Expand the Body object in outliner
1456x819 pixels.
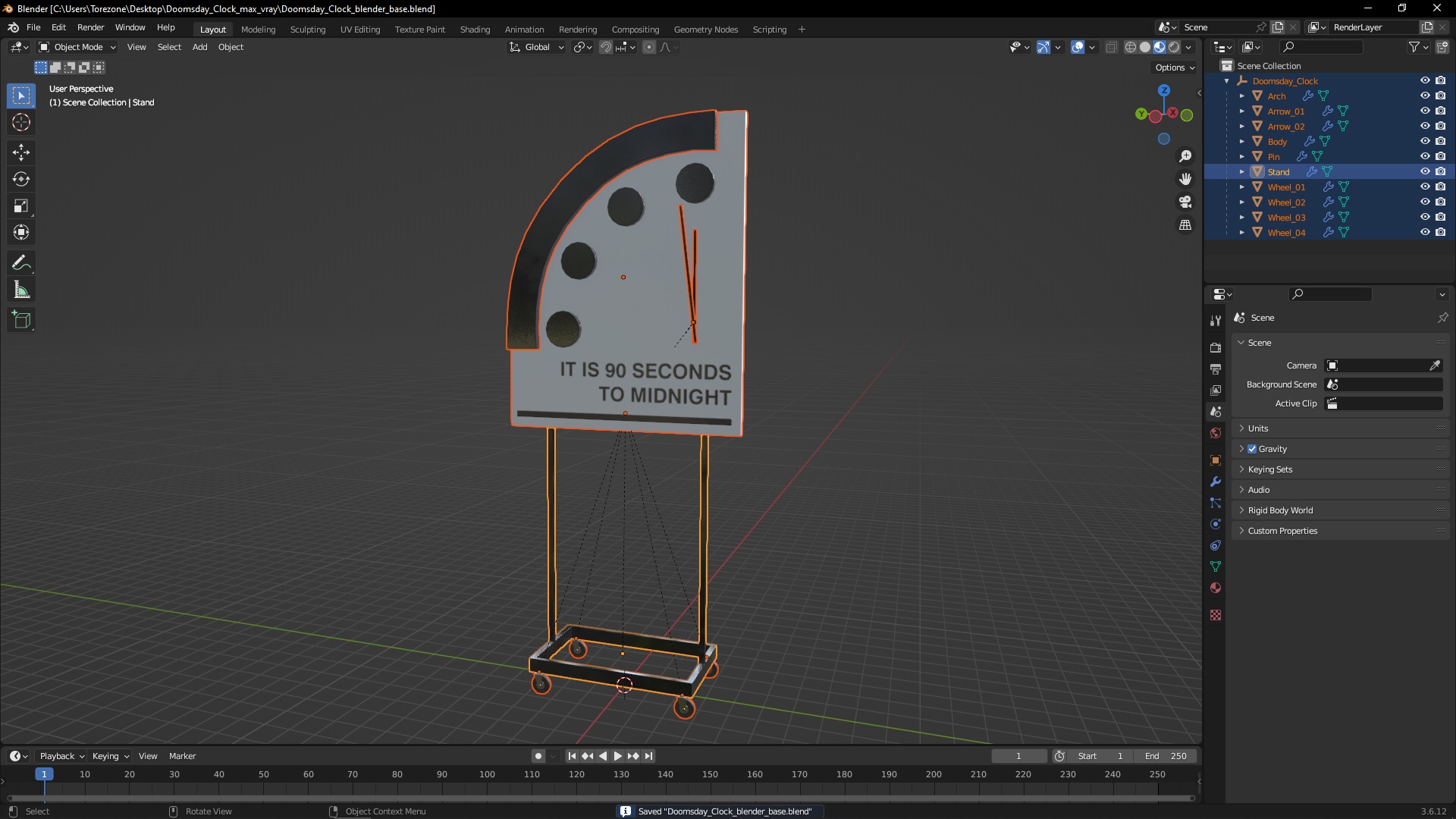1242,141
